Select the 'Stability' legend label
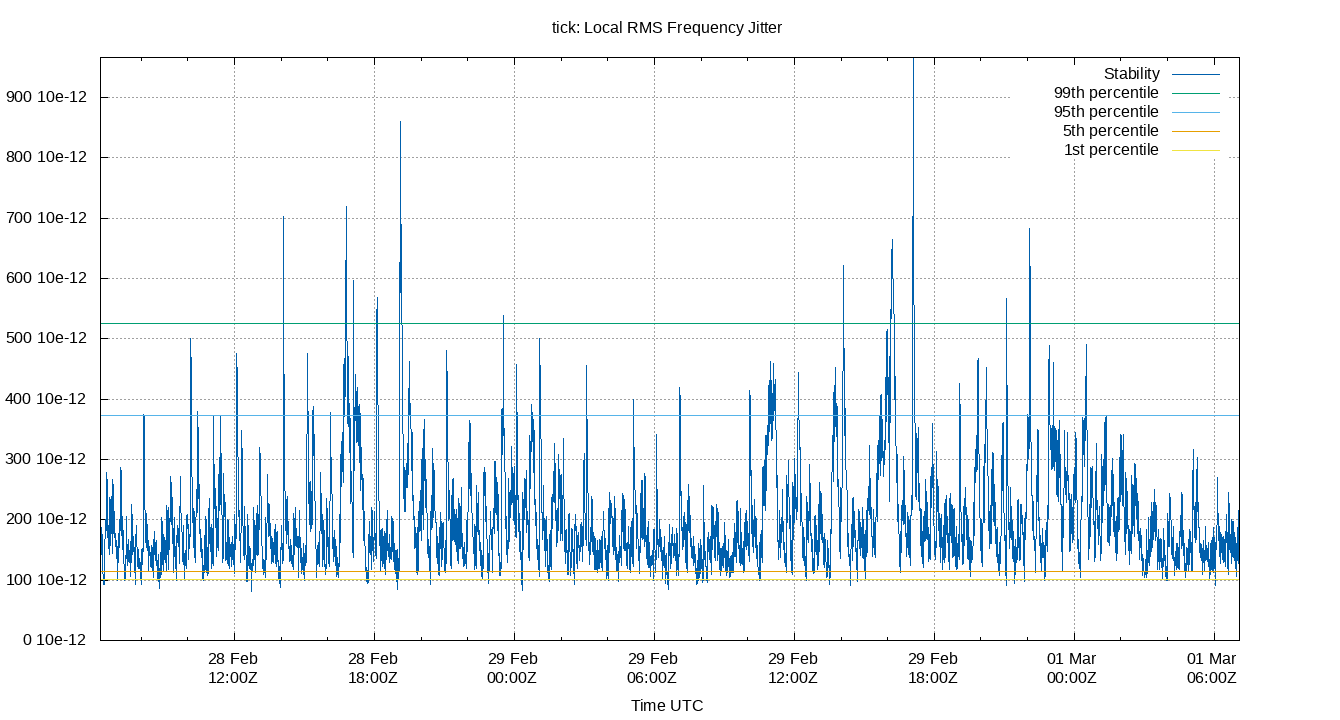Viewport: 1340px width, 720px height. (x=1131, y=74)
